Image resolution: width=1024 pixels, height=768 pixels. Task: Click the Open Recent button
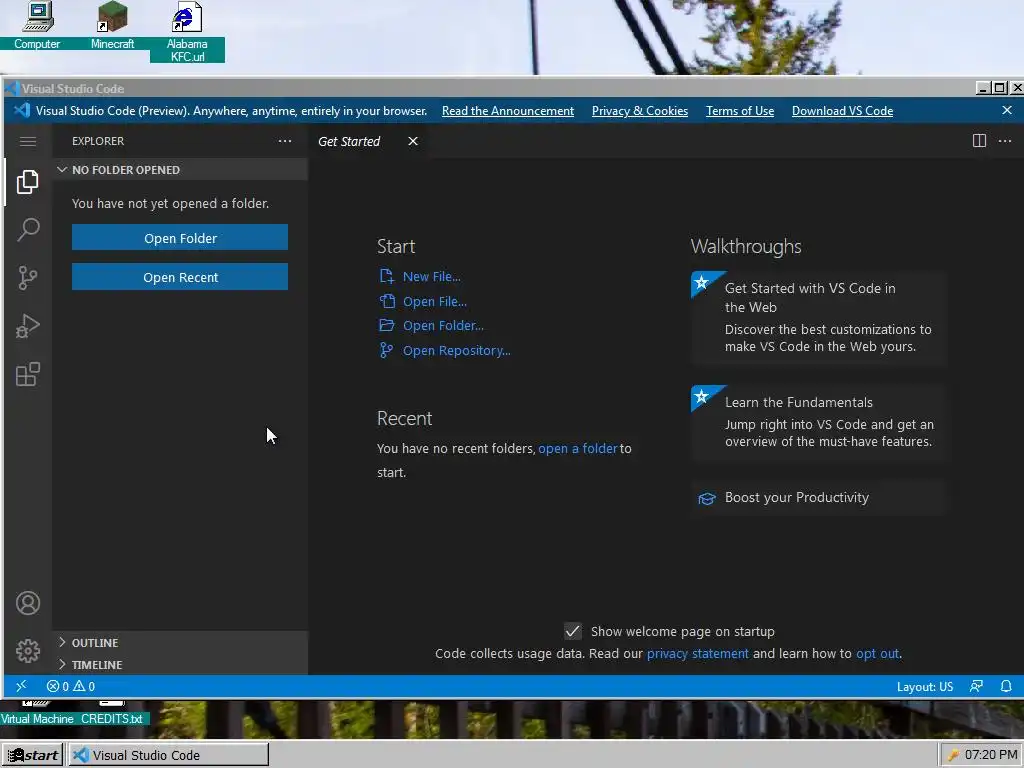pos(180,277)
